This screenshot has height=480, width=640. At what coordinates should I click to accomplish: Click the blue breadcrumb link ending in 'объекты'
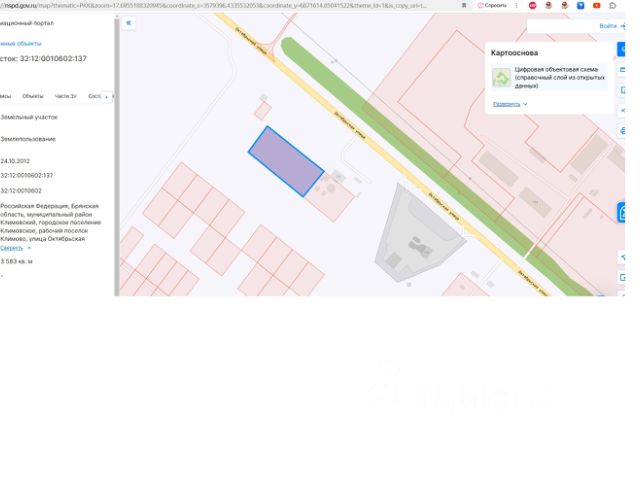click(x=21, y=43)
